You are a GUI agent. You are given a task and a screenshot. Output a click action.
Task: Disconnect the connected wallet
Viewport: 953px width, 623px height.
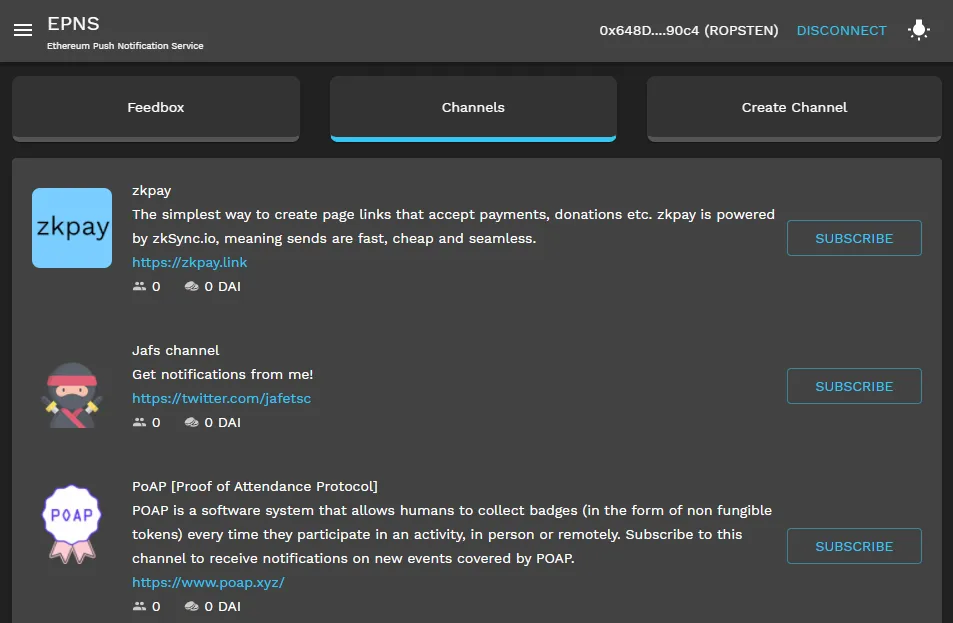[x=841, y=31]
